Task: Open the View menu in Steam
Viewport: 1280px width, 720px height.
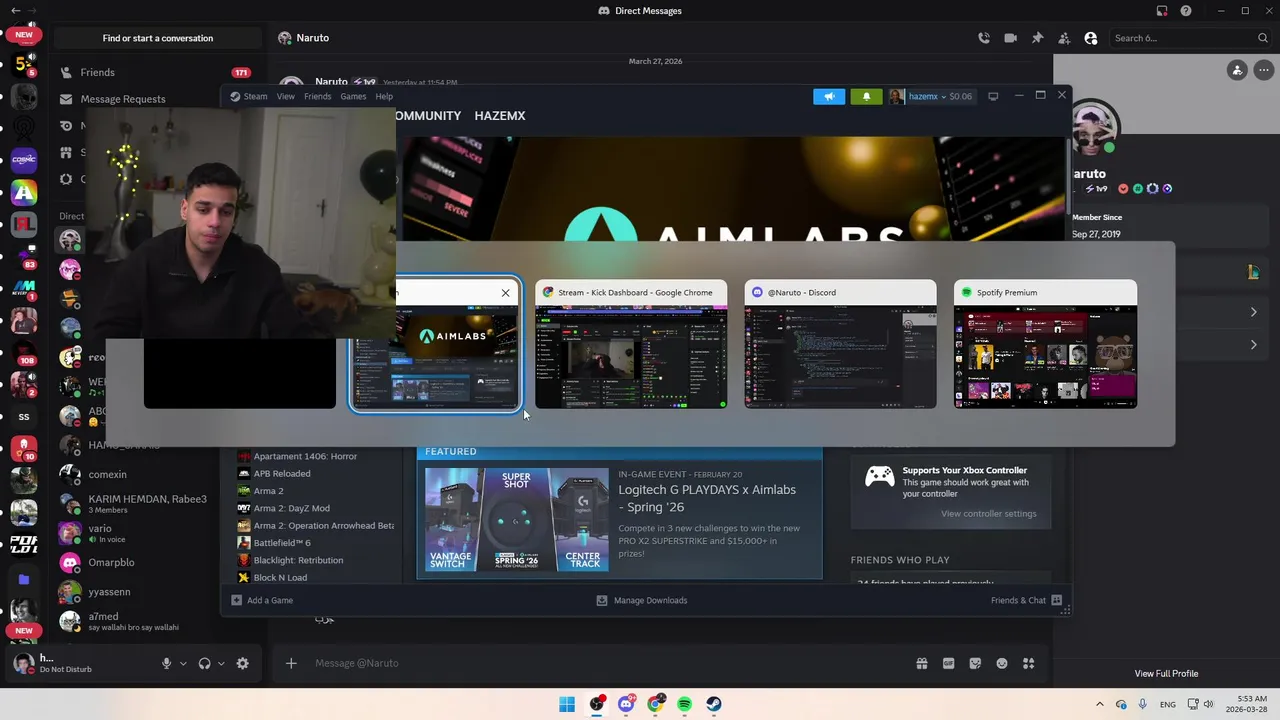Action: 286,96
